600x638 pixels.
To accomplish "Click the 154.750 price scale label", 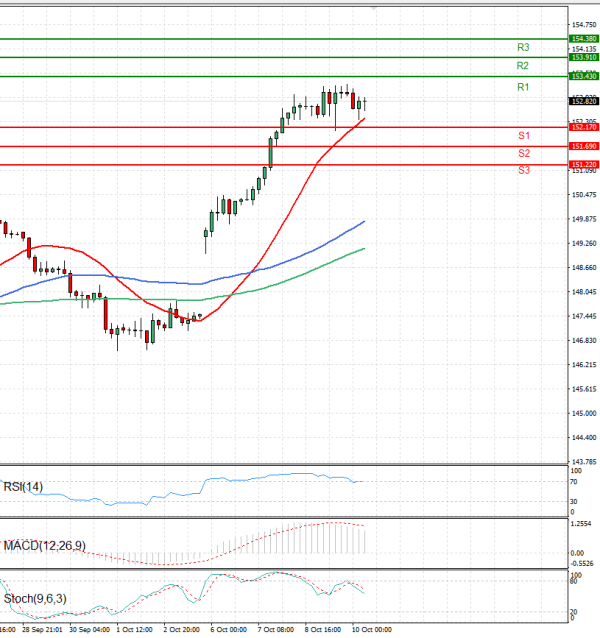I will click(583, 24).
